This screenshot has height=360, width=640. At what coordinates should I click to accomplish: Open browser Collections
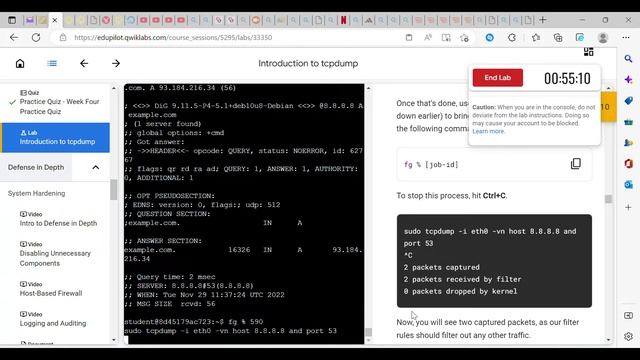point(558,38)
